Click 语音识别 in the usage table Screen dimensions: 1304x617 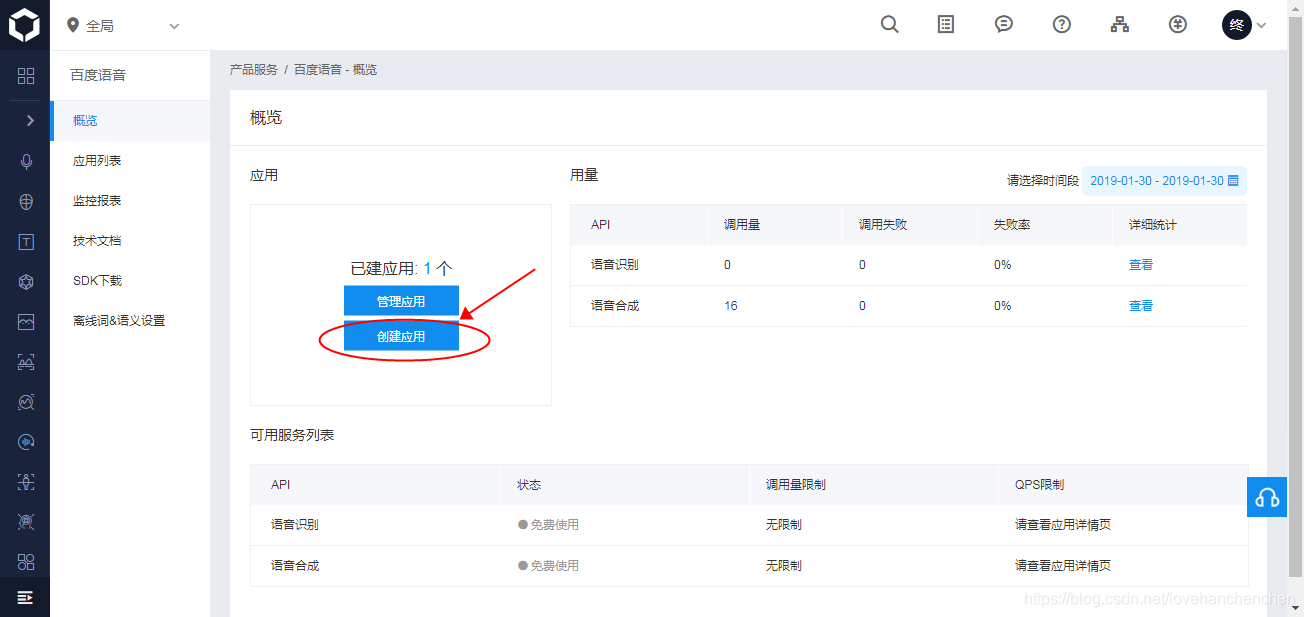pos(615,265)
